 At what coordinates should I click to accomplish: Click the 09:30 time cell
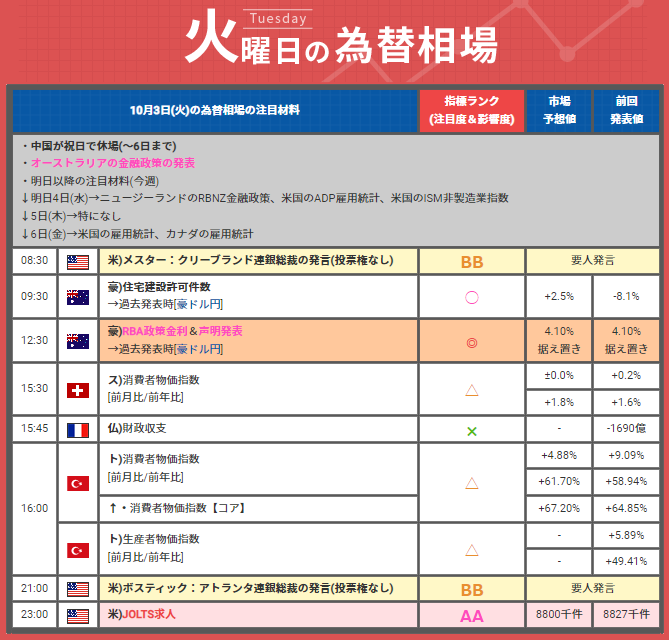35,297
